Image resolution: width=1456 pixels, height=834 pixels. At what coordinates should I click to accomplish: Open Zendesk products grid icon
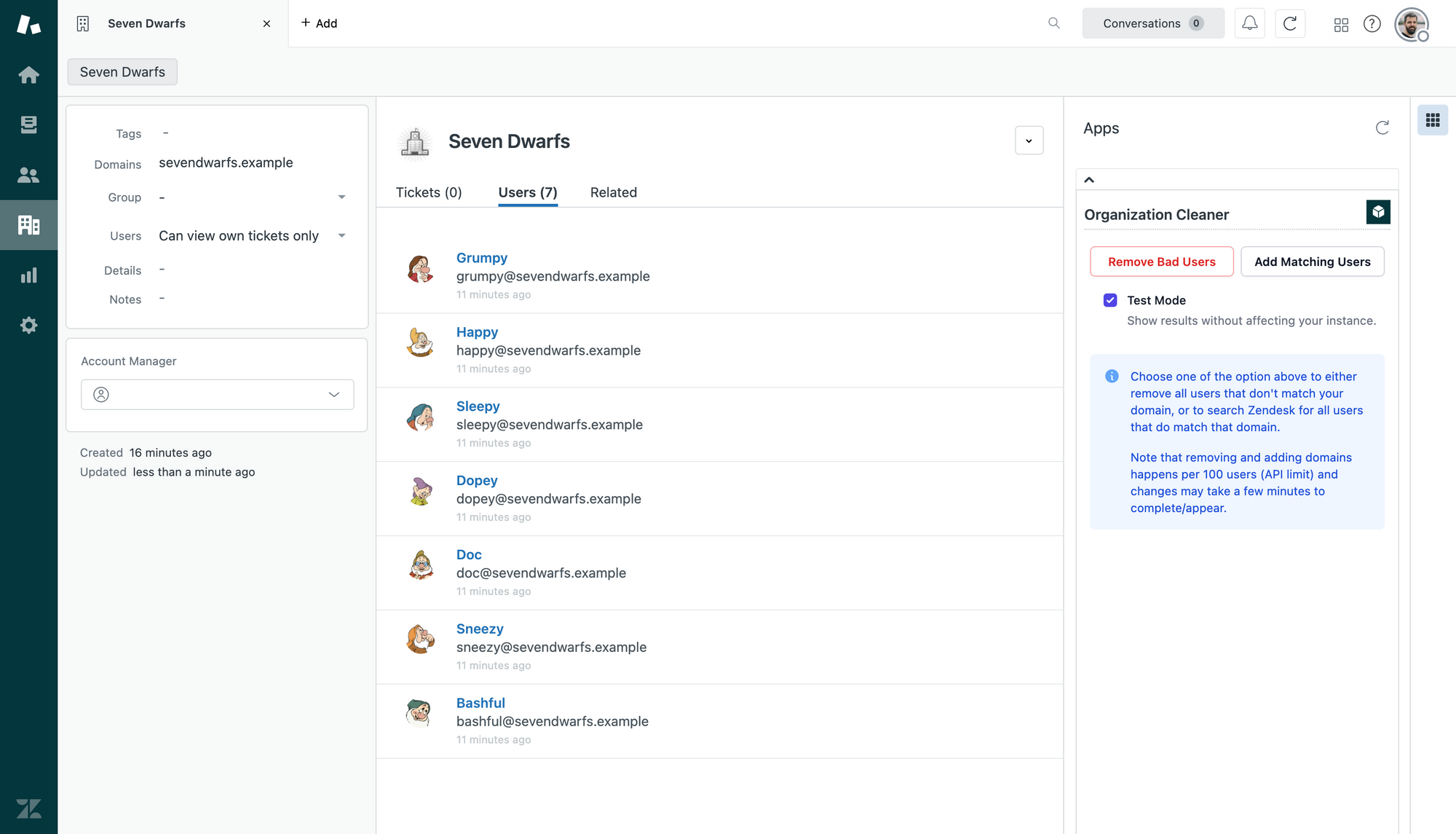[1341, 24]
